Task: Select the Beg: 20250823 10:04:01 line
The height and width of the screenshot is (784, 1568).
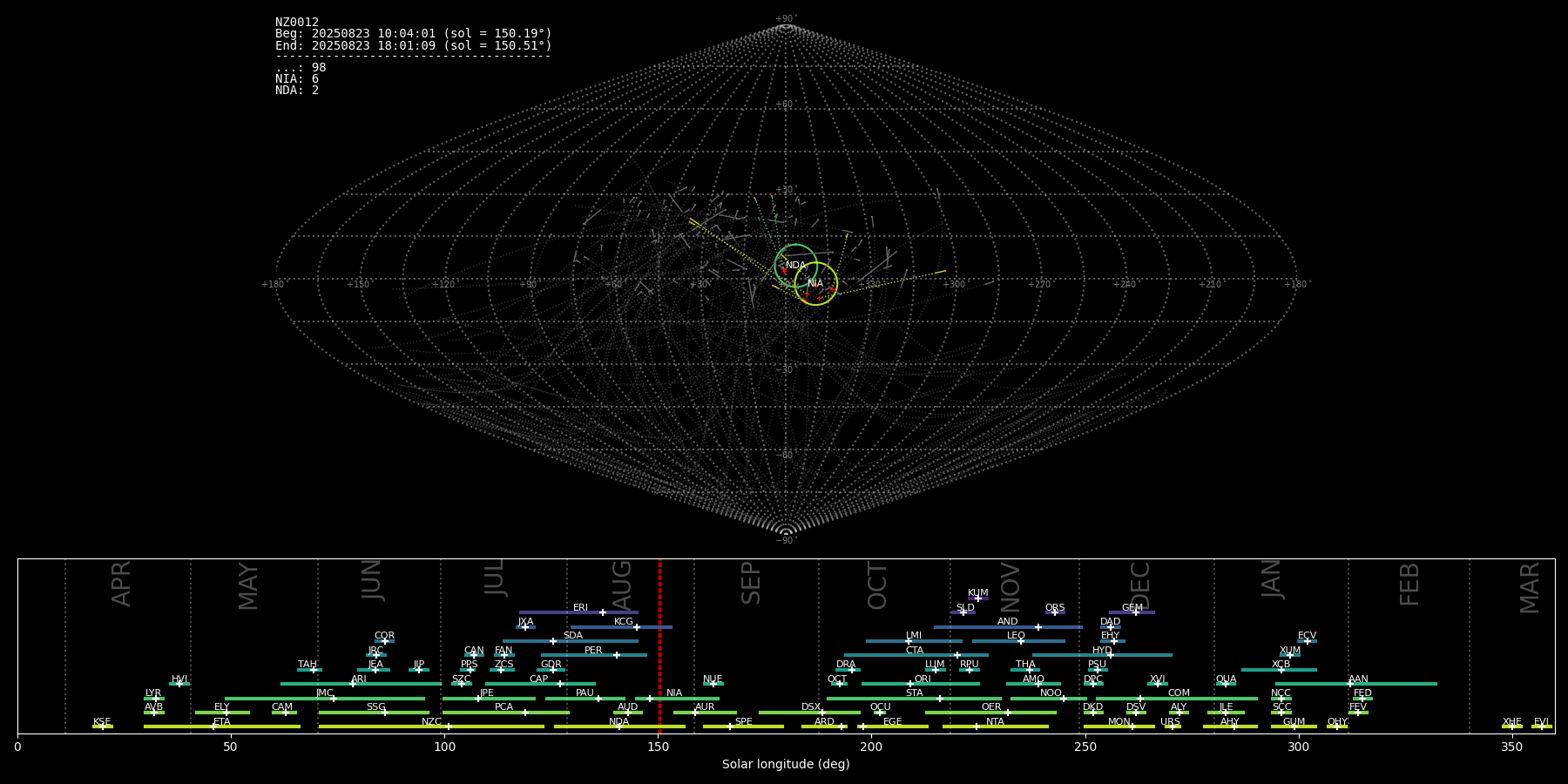Action: click(x=414, y=34)
